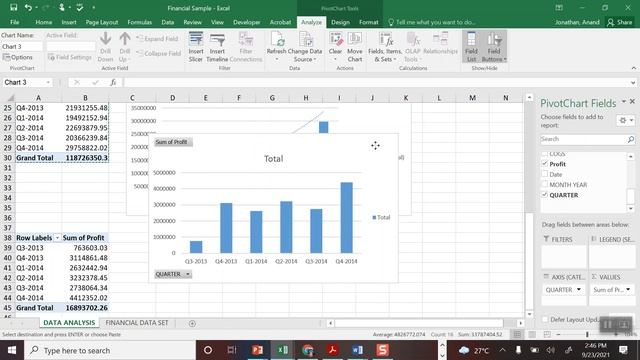
Task: Open Adobe Acrobat from the taskbar
Action: tap(333, 350)
